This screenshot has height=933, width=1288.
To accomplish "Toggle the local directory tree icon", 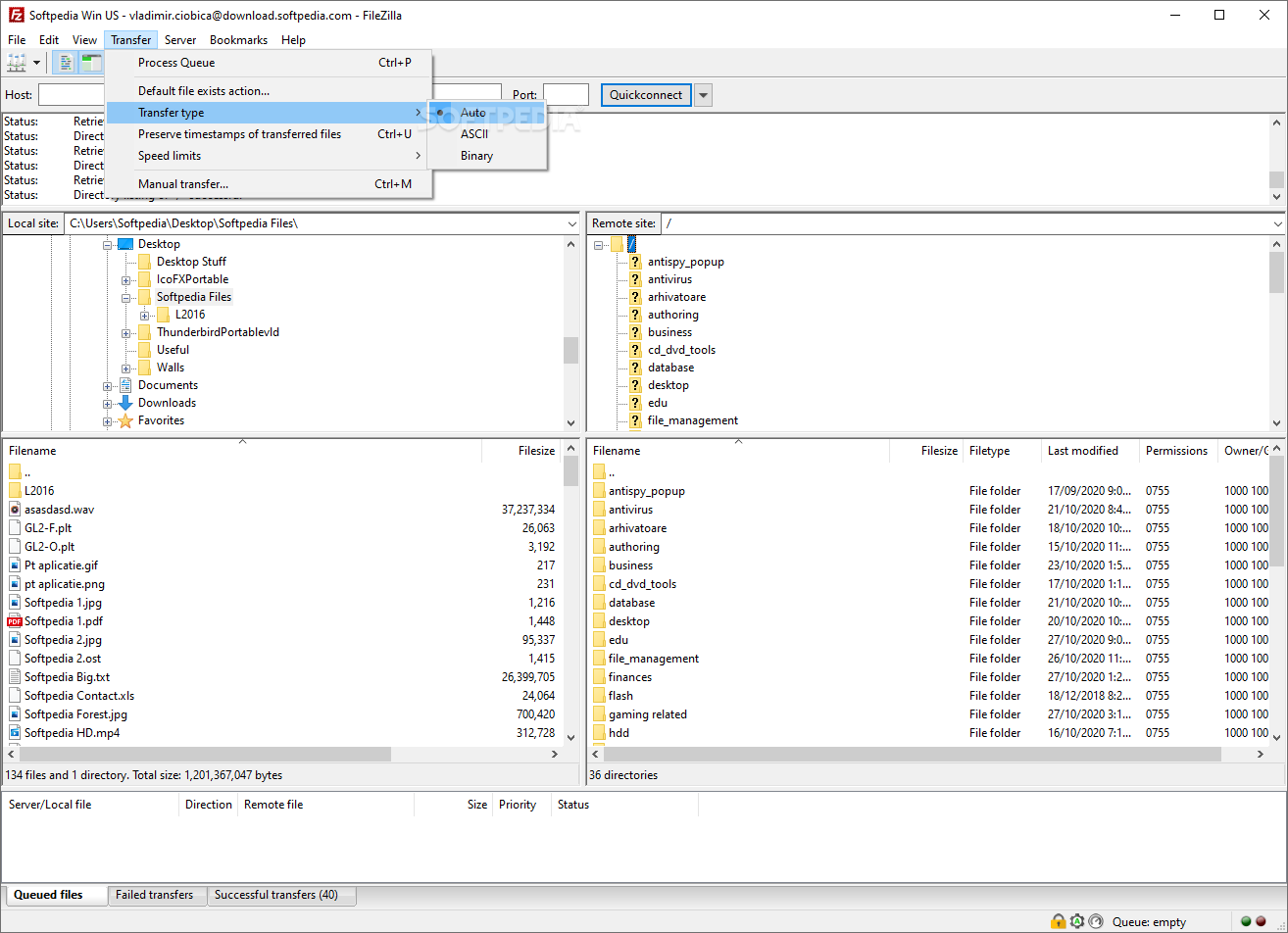I will click(91, 64).
